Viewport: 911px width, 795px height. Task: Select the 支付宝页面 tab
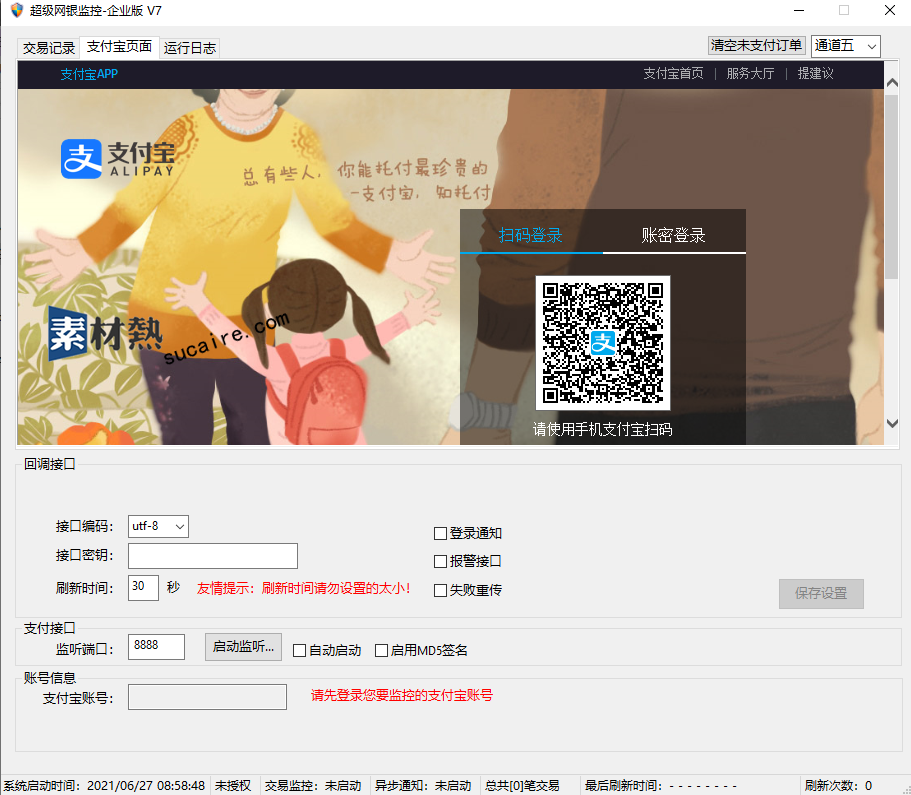coord(119,46)
